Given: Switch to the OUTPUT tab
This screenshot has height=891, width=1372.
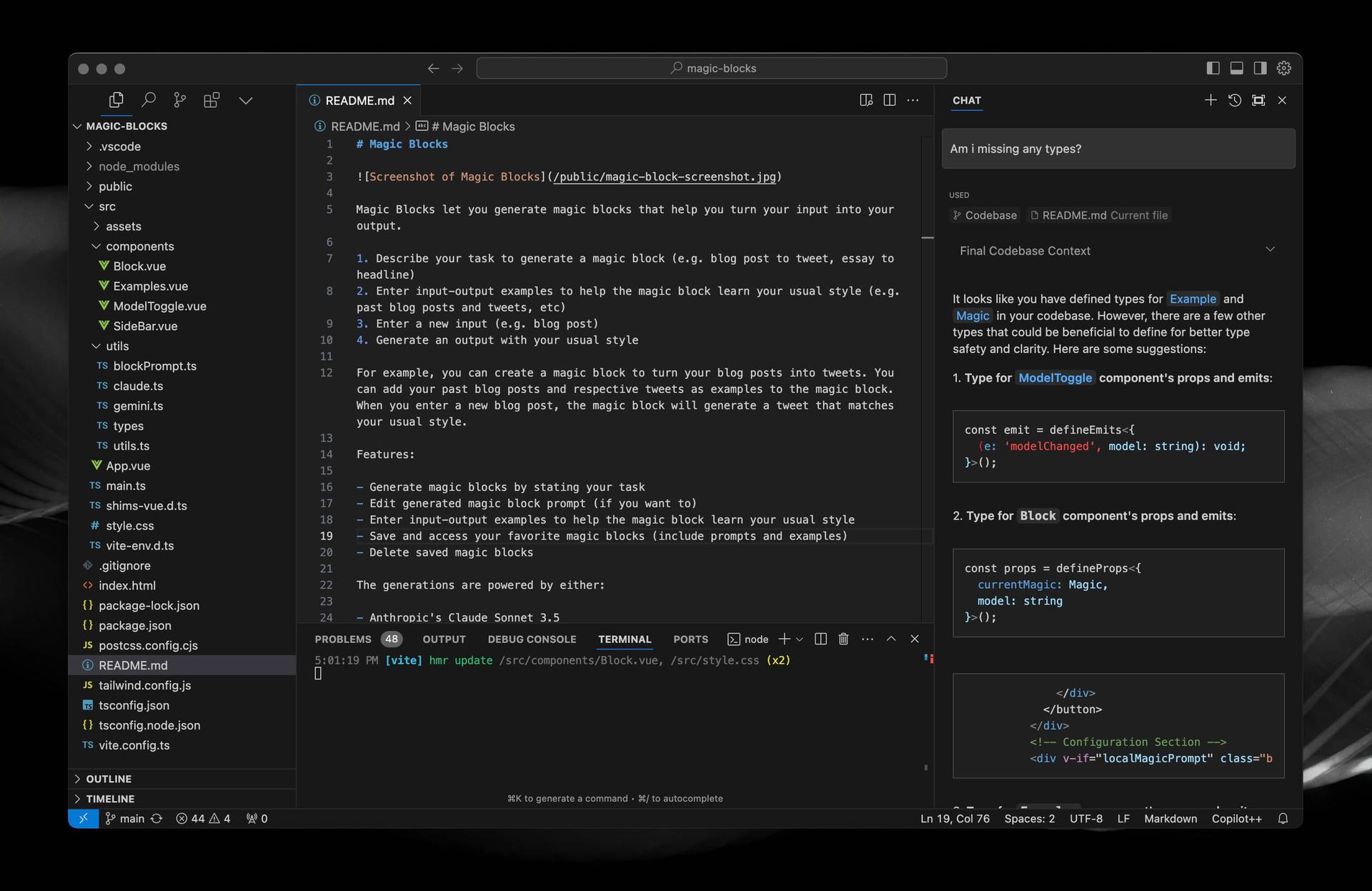Looking at the screenshot, I should pyautogui.click(x=444, y=639).
